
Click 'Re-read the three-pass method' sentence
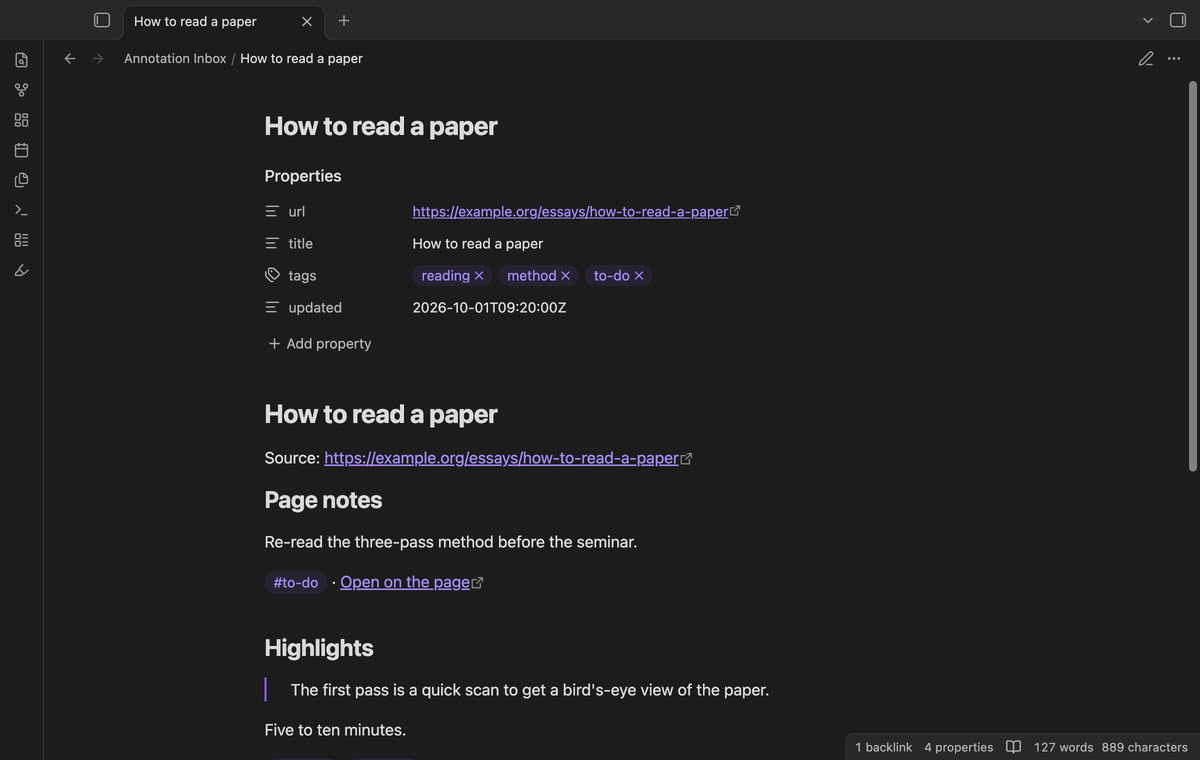tap(451, 542)
